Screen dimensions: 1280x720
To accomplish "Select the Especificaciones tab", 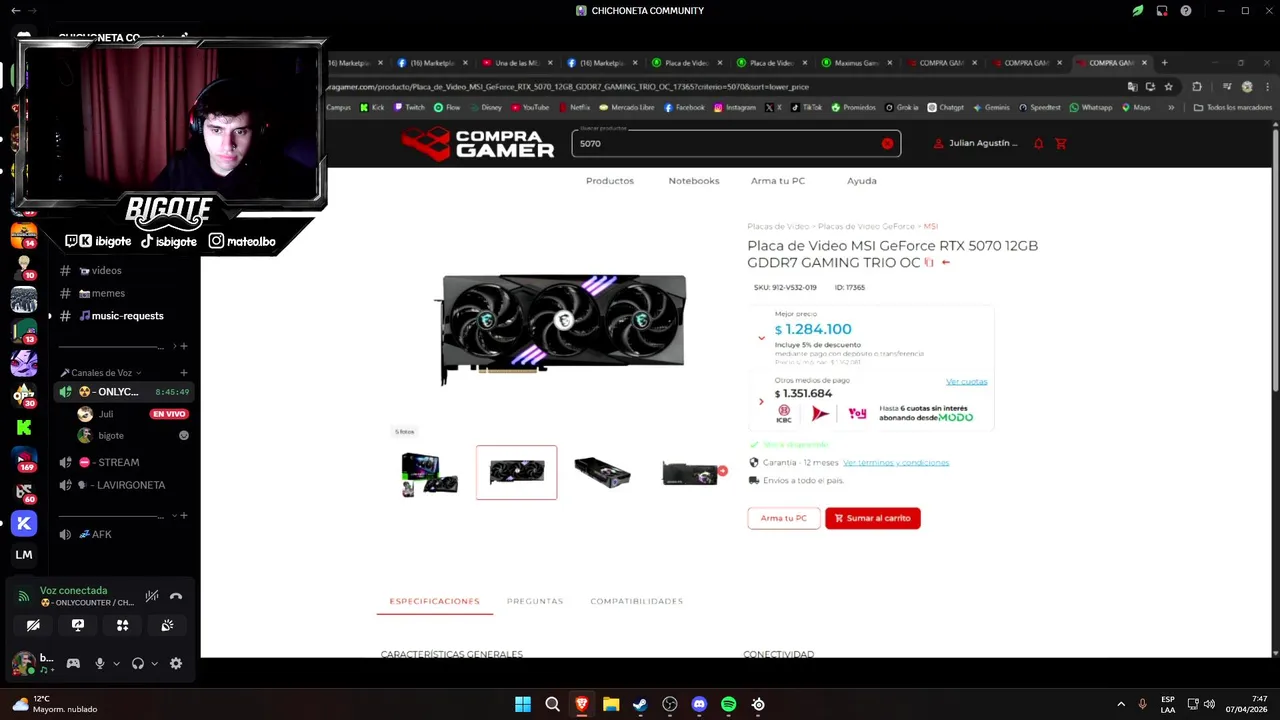I will pos(434,601).
